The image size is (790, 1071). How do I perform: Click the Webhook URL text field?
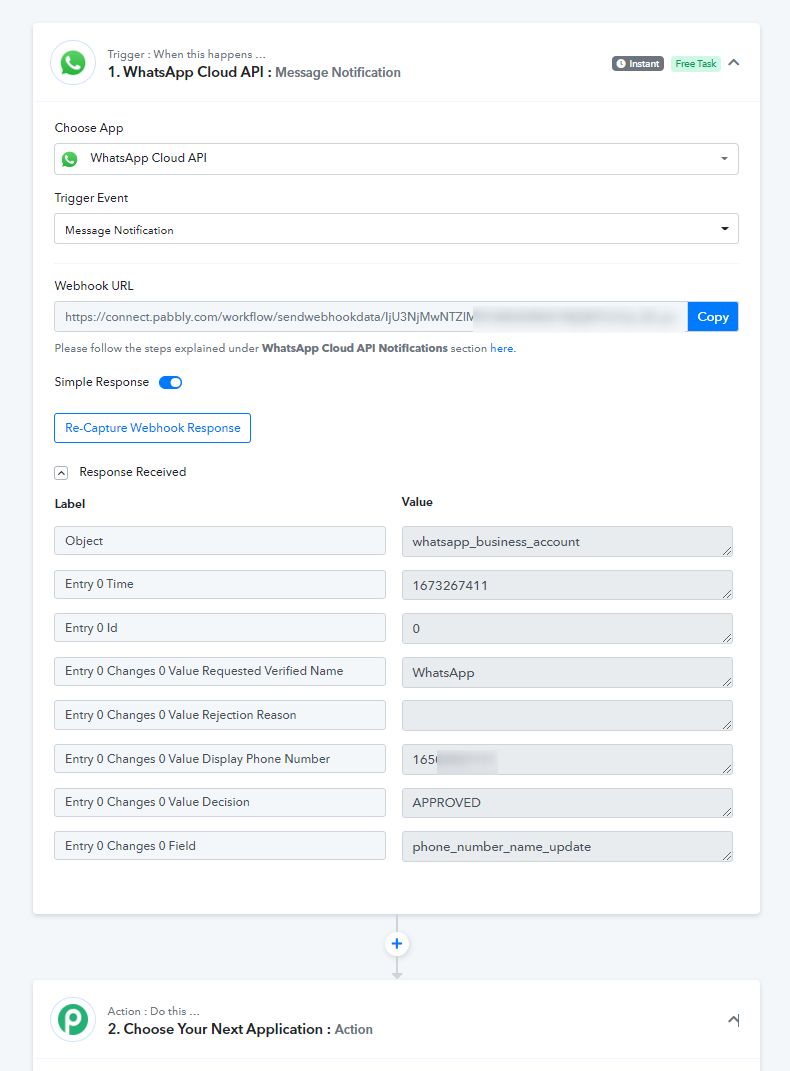pyautogui.click(x=370, y=317)
